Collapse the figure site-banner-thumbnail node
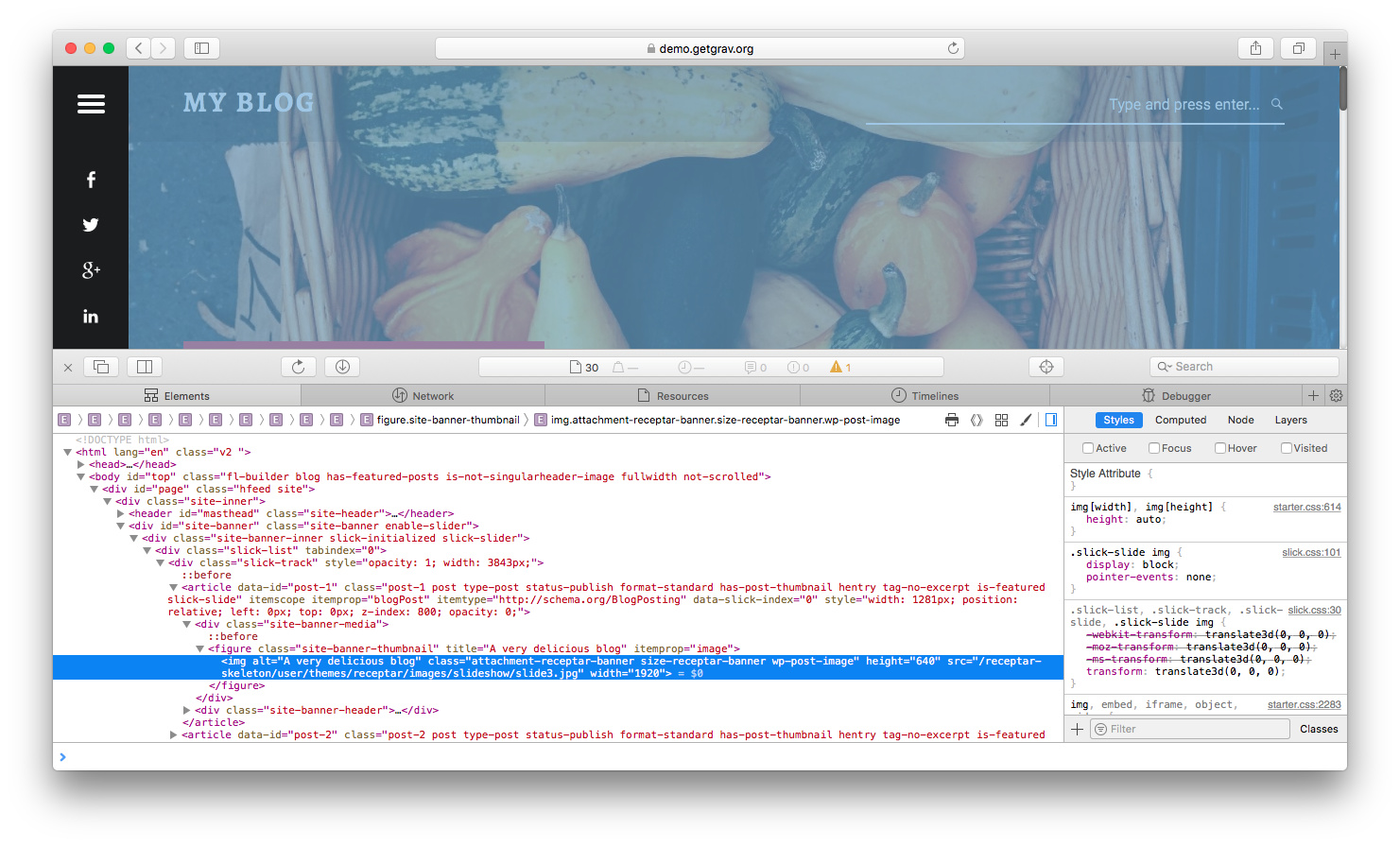 pos(199,648)
